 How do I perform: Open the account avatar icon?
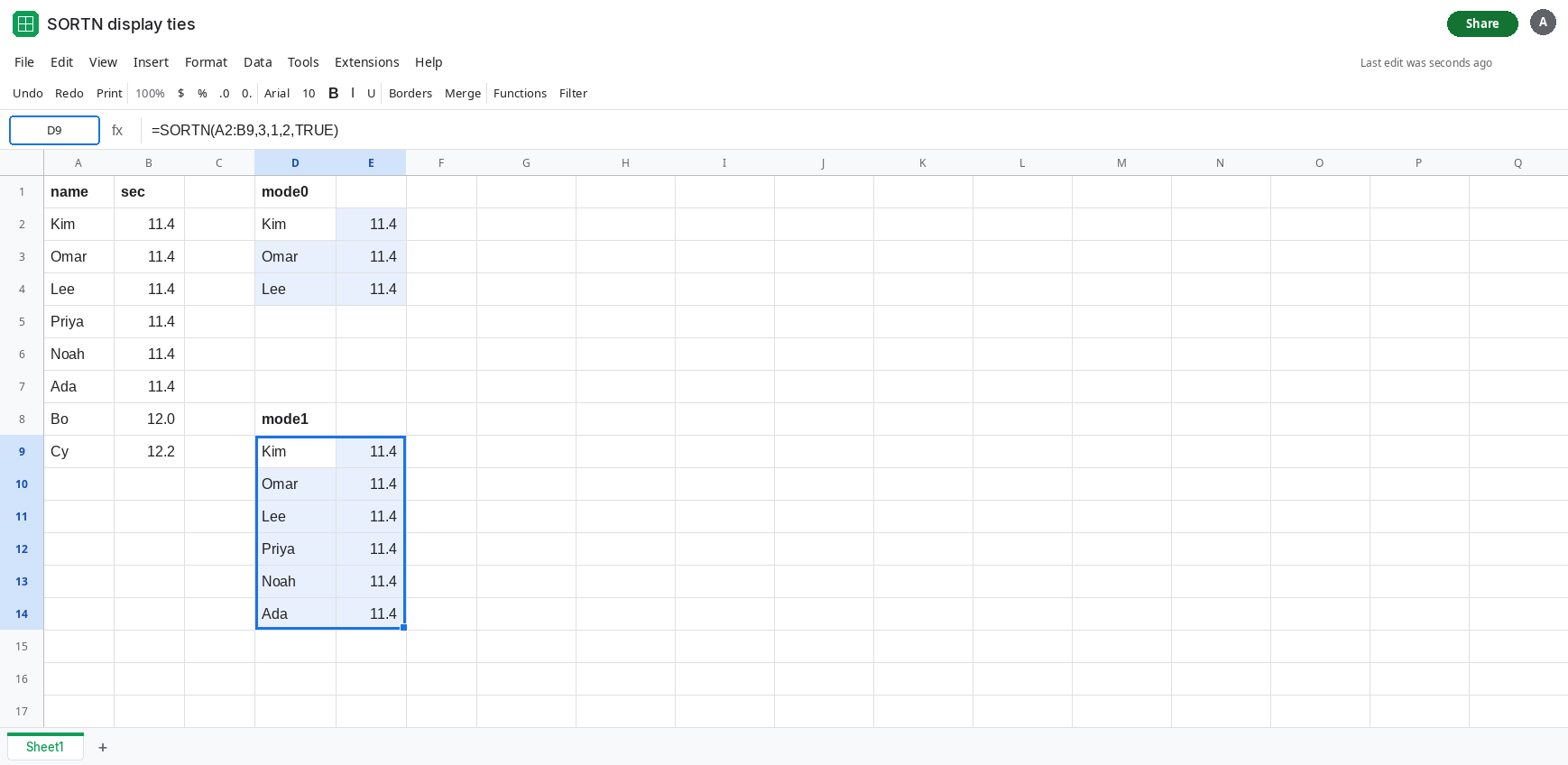point(1543,23)
